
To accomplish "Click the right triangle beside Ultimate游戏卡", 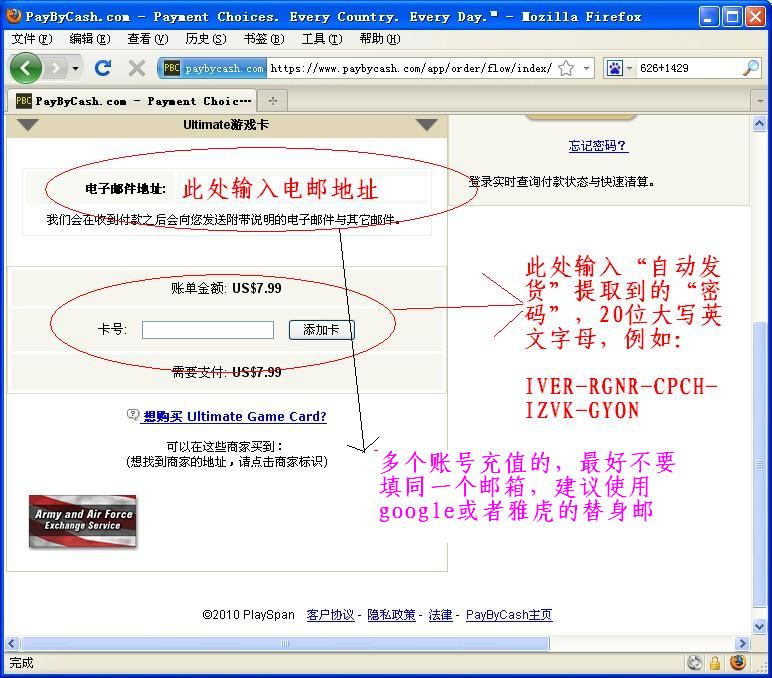I will coord(426,125).
